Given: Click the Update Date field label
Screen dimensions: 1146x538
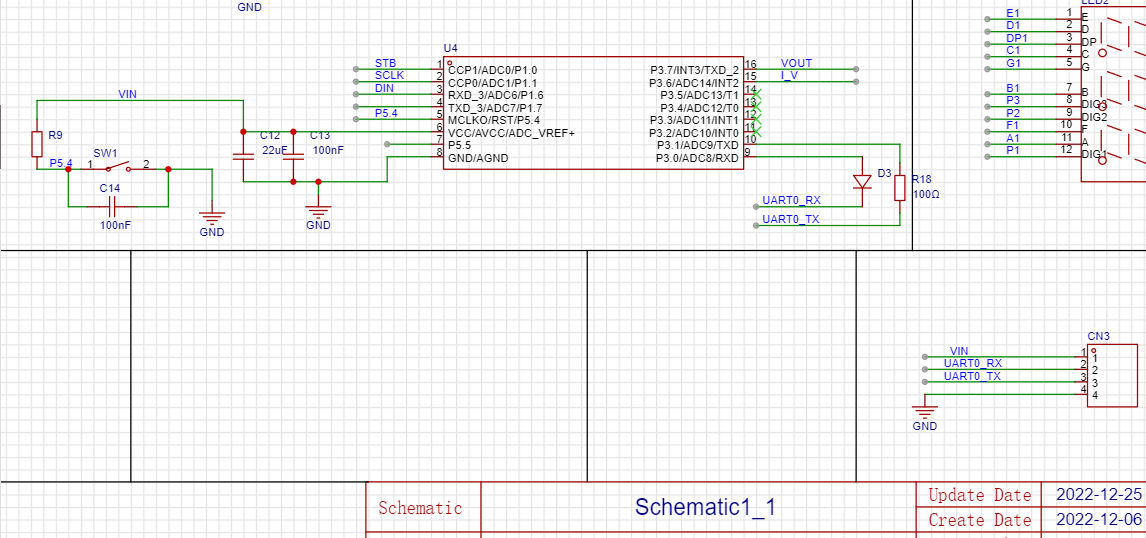Looking at the screenshot, I should 979,495.
